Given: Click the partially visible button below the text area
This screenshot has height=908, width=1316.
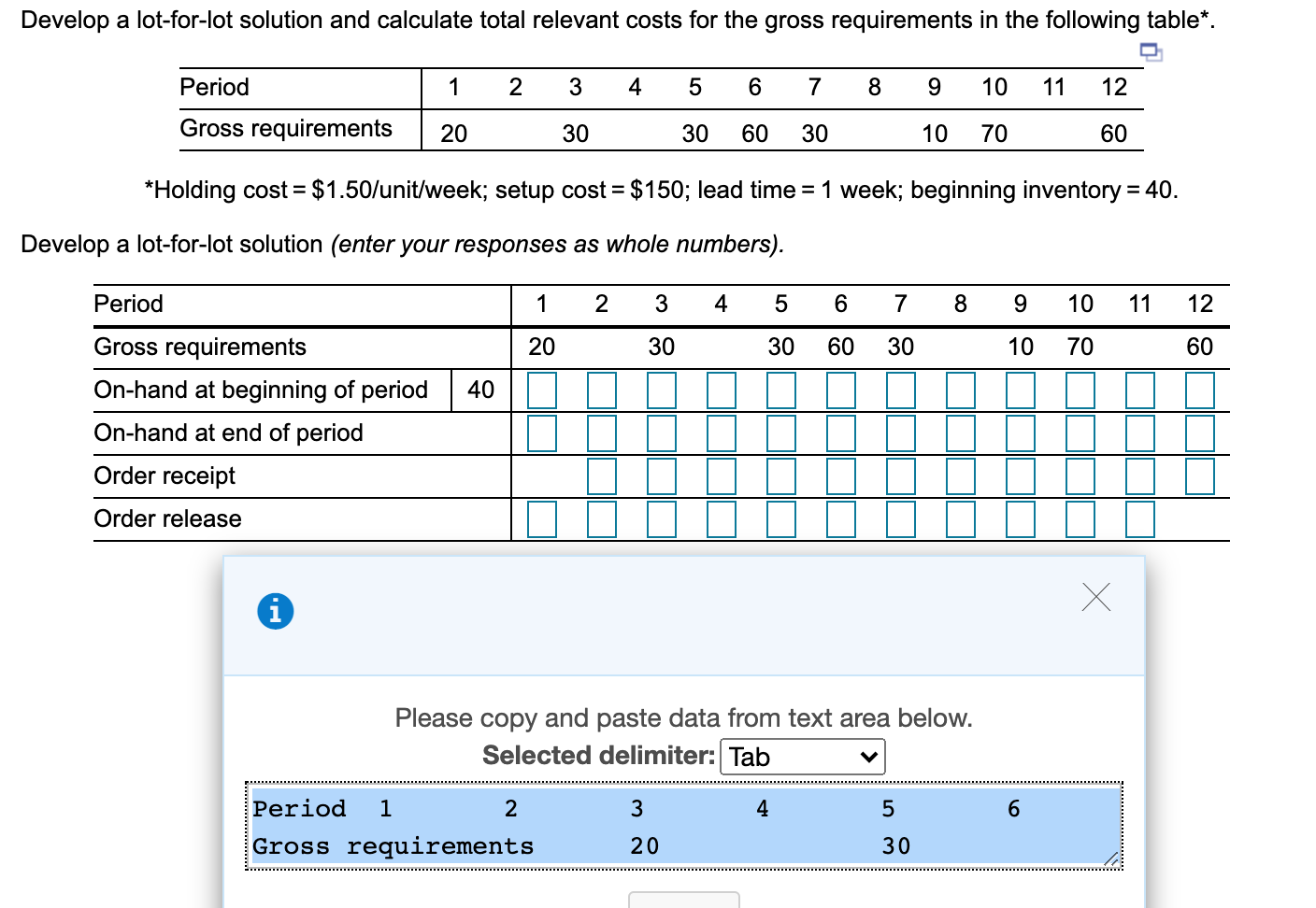Looking at the screenshot, I should (685, 901).
